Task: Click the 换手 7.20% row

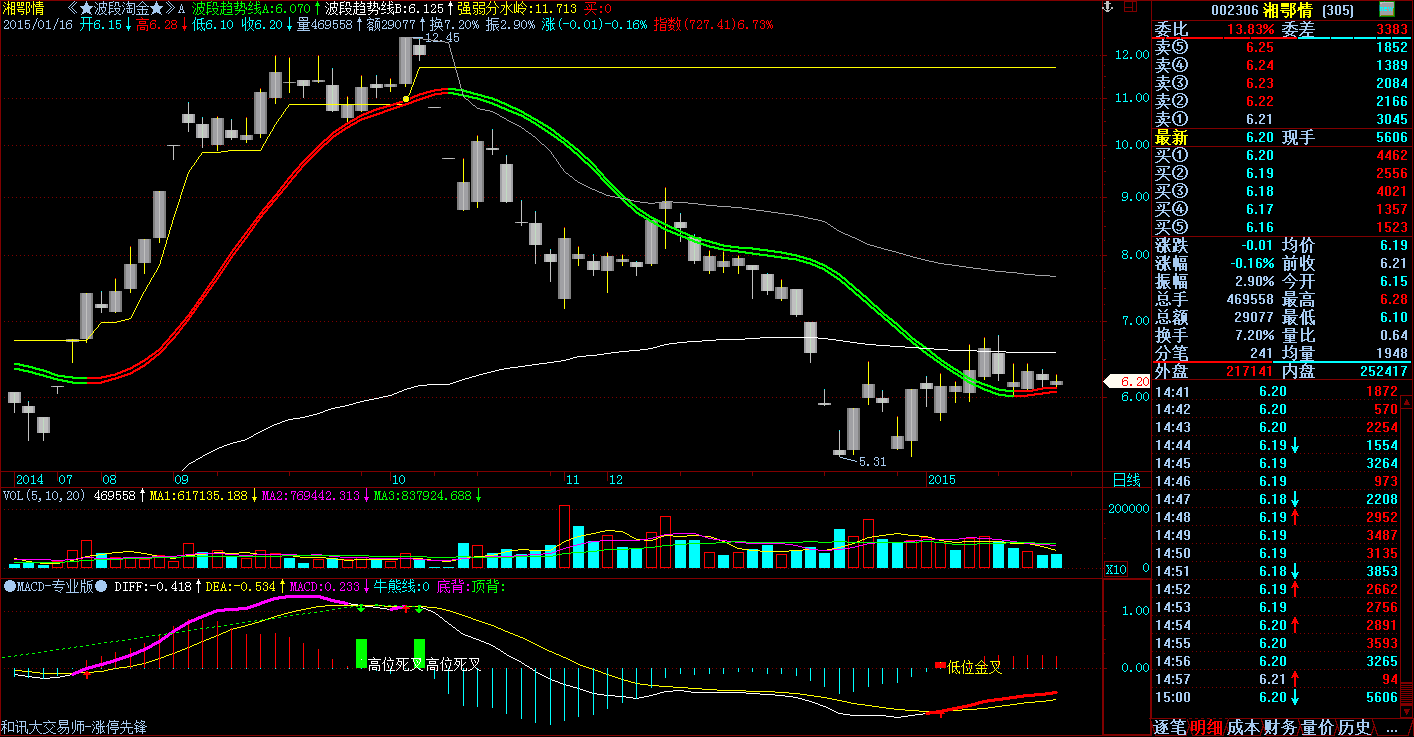Action: [1214, 335]
